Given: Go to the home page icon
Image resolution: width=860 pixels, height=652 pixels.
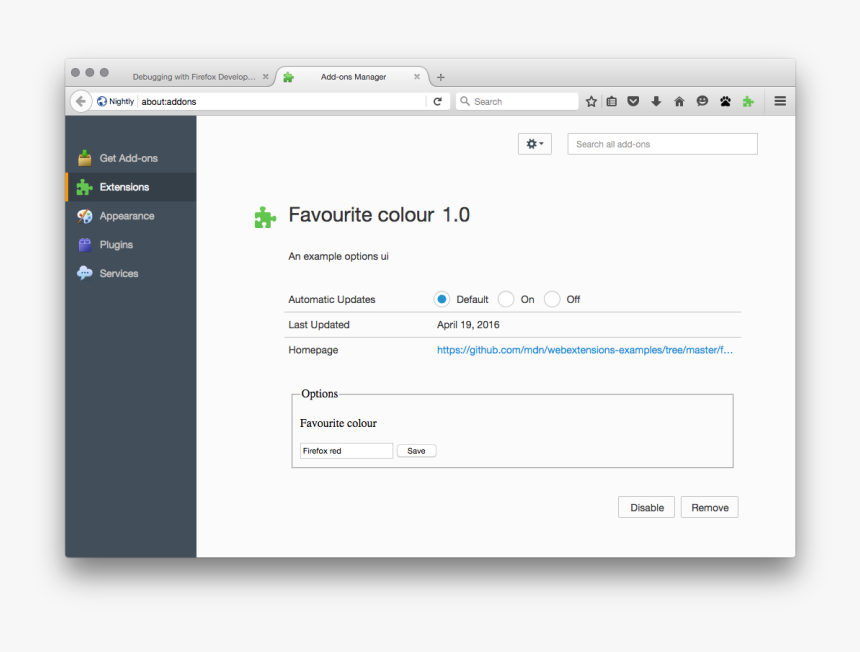Looking at the screenshot, I should 679,101.
